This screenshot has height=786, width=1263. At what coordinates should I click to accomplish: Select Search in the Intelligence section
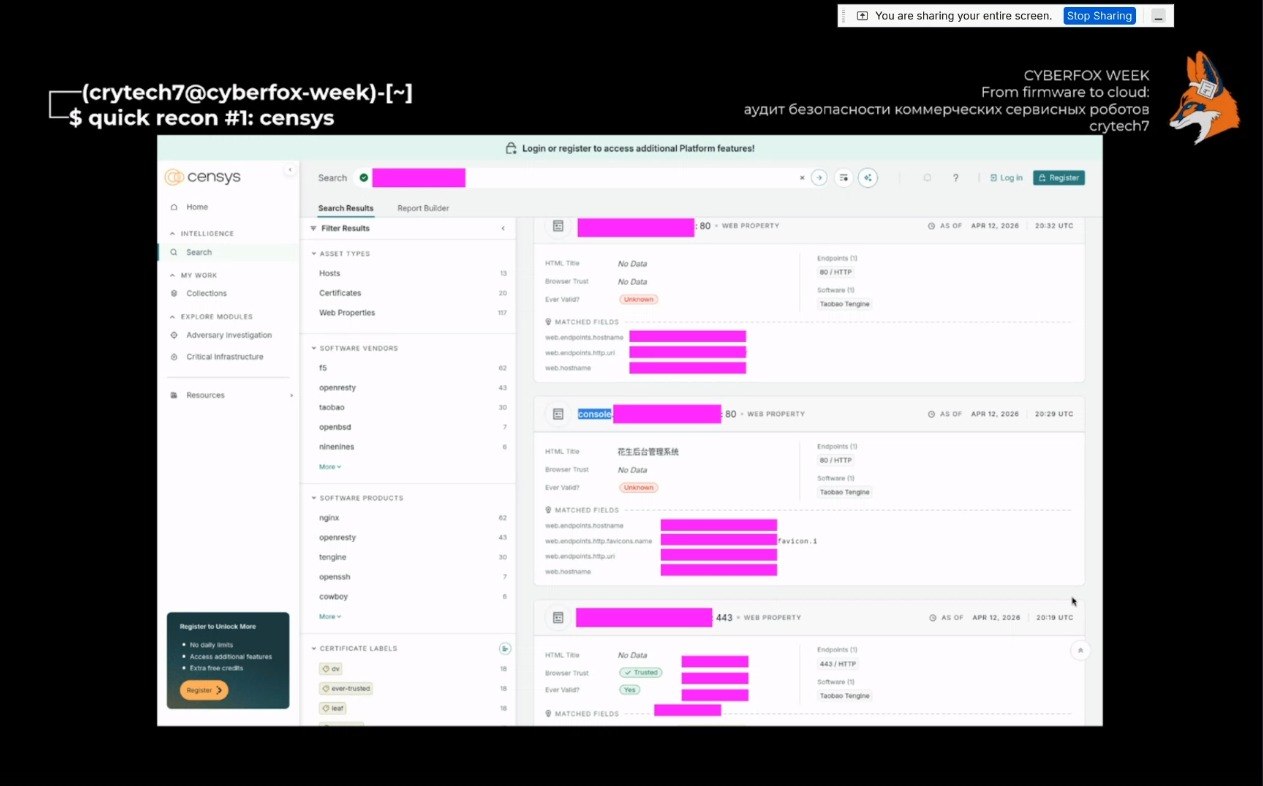tap(199, 252)
